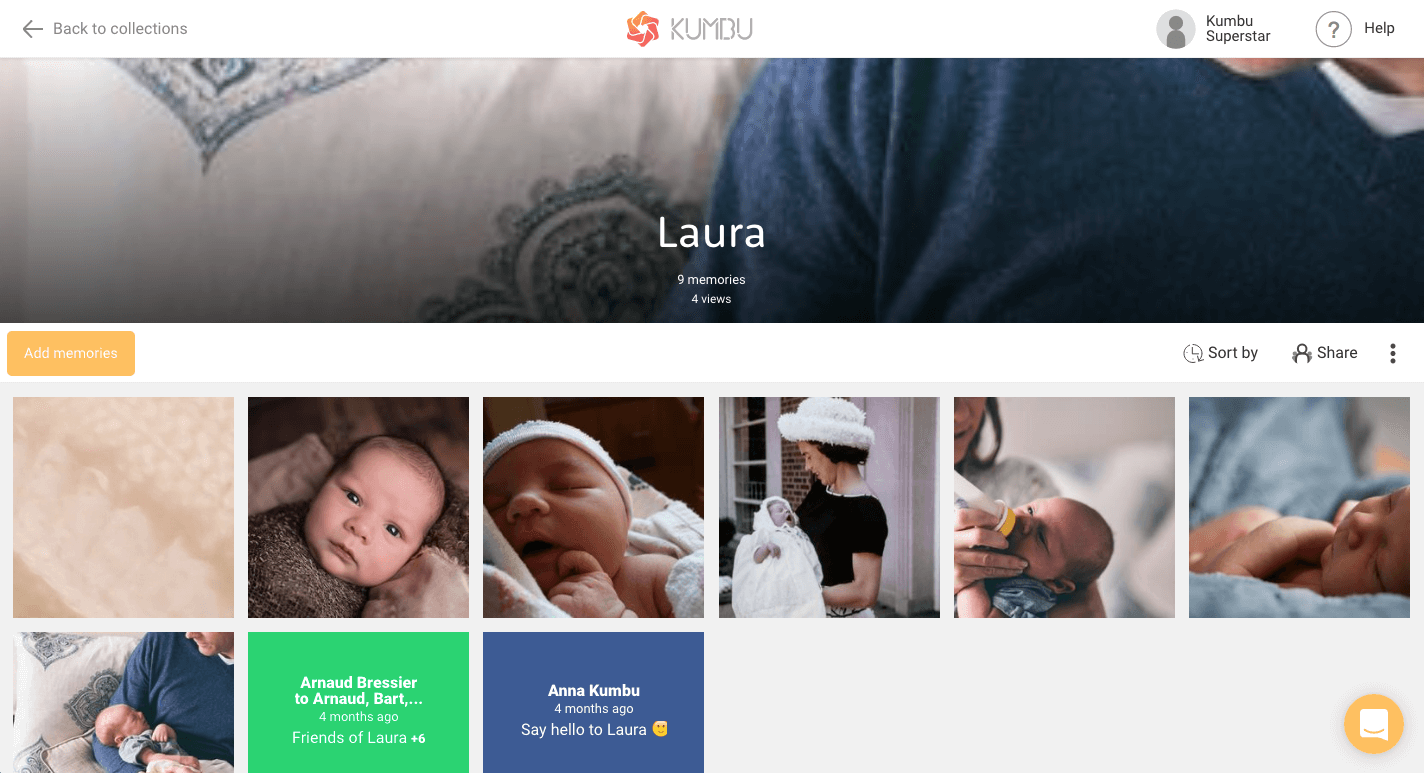Open the orange chat support bubble
This screenshot has height=773, width=1424.
[x=1374, y=724]
